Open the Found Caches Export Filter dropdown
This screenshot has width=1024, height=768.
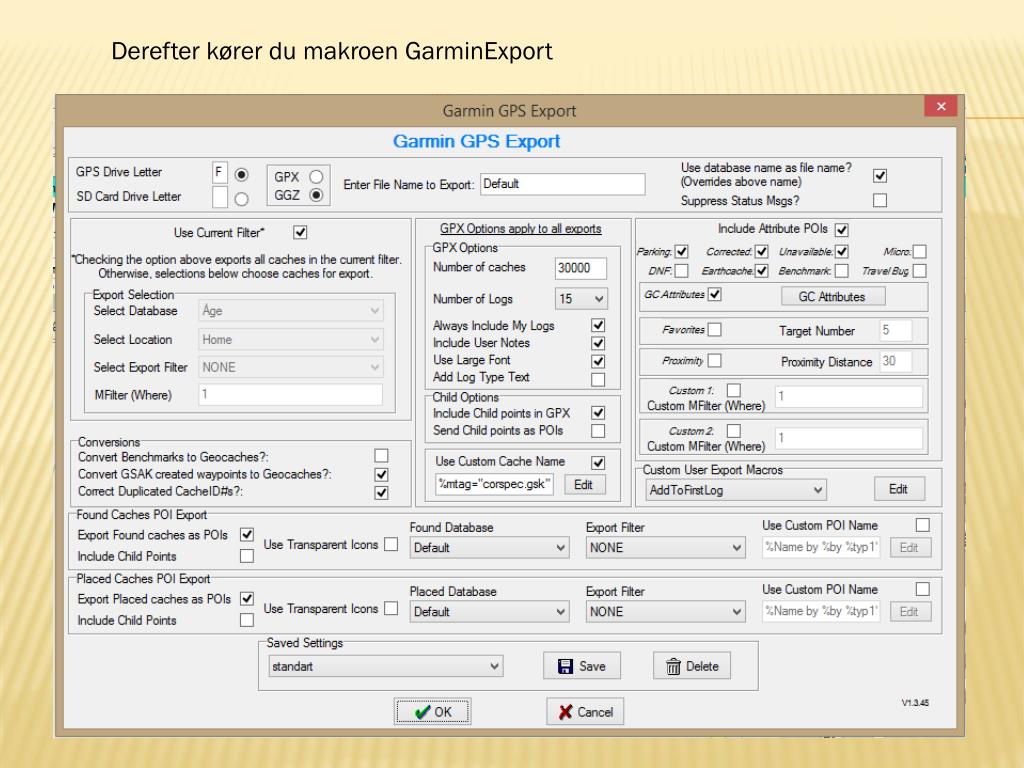pos(665,547)
